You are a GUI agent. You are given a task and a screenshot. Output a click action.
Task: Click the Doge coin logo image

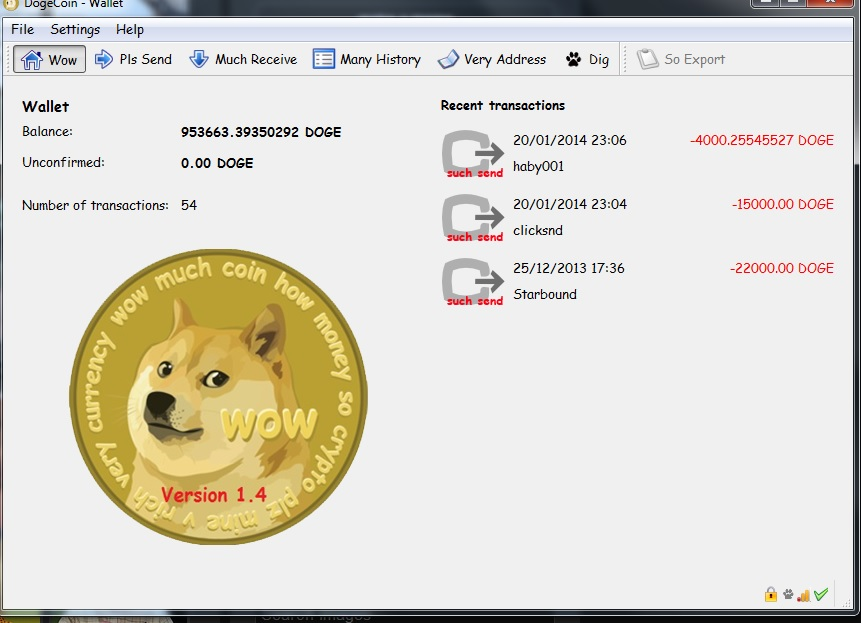(x=219, y=397)
